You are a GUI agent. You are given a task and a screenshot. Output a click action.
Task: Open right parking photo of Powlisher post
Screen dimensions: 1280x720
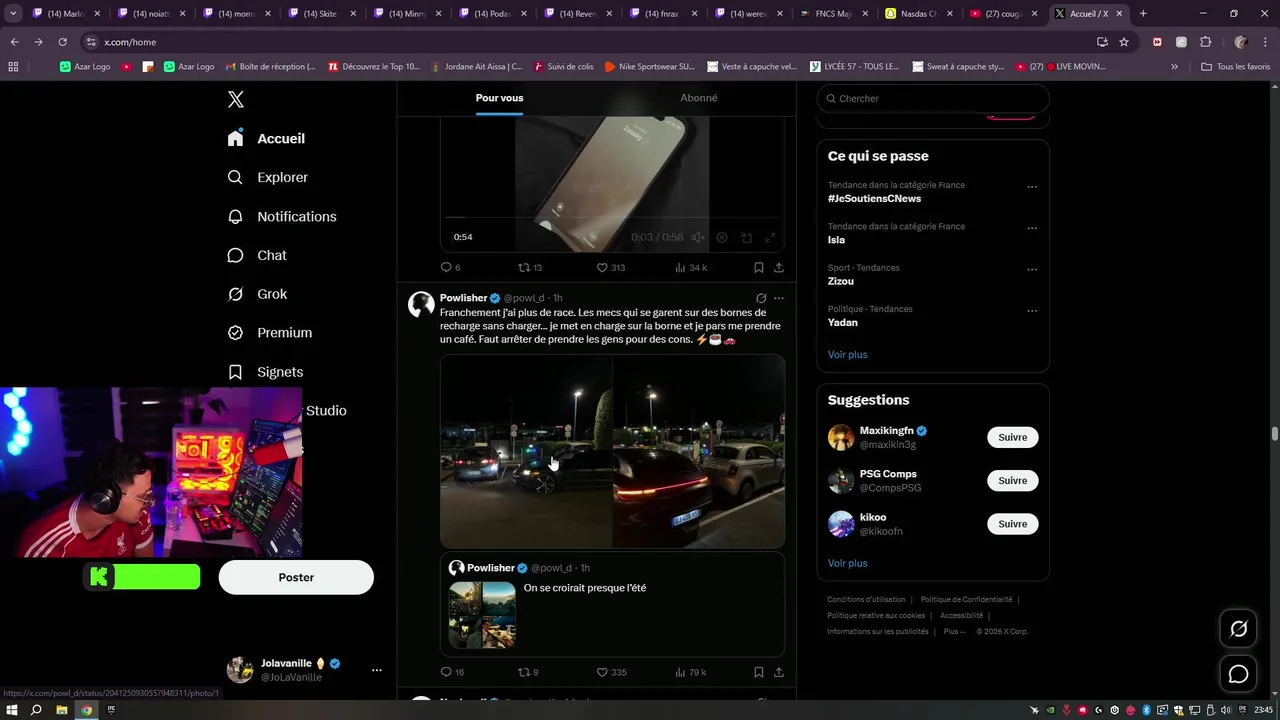click(699, 451)
